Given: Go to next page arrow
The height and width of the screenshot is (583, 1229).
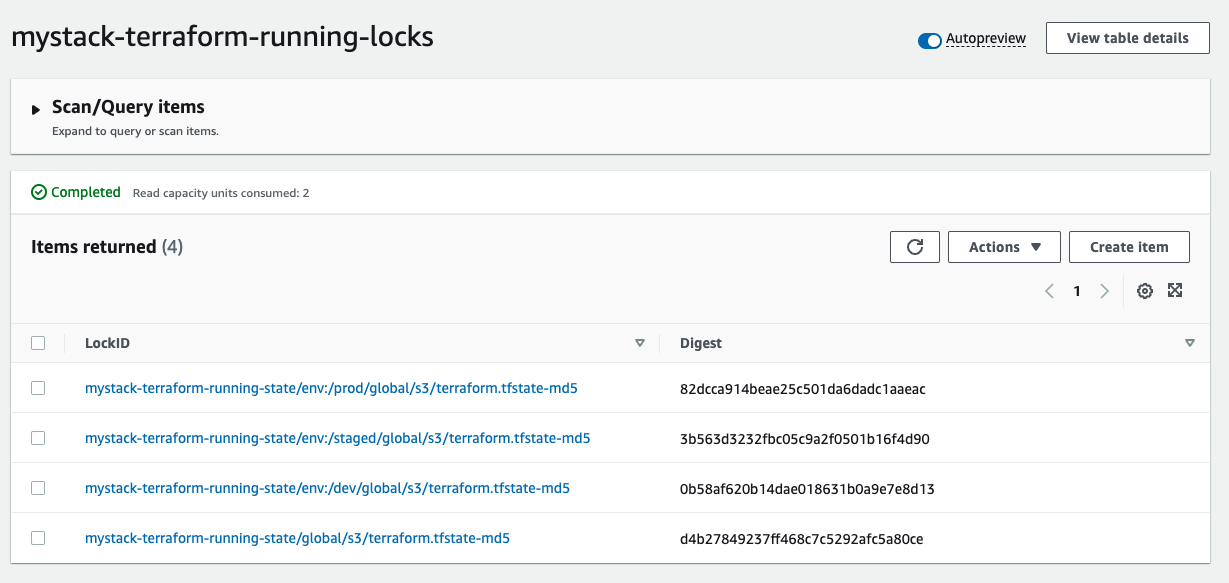Looking at the screenshot, I should point(1104,291).
